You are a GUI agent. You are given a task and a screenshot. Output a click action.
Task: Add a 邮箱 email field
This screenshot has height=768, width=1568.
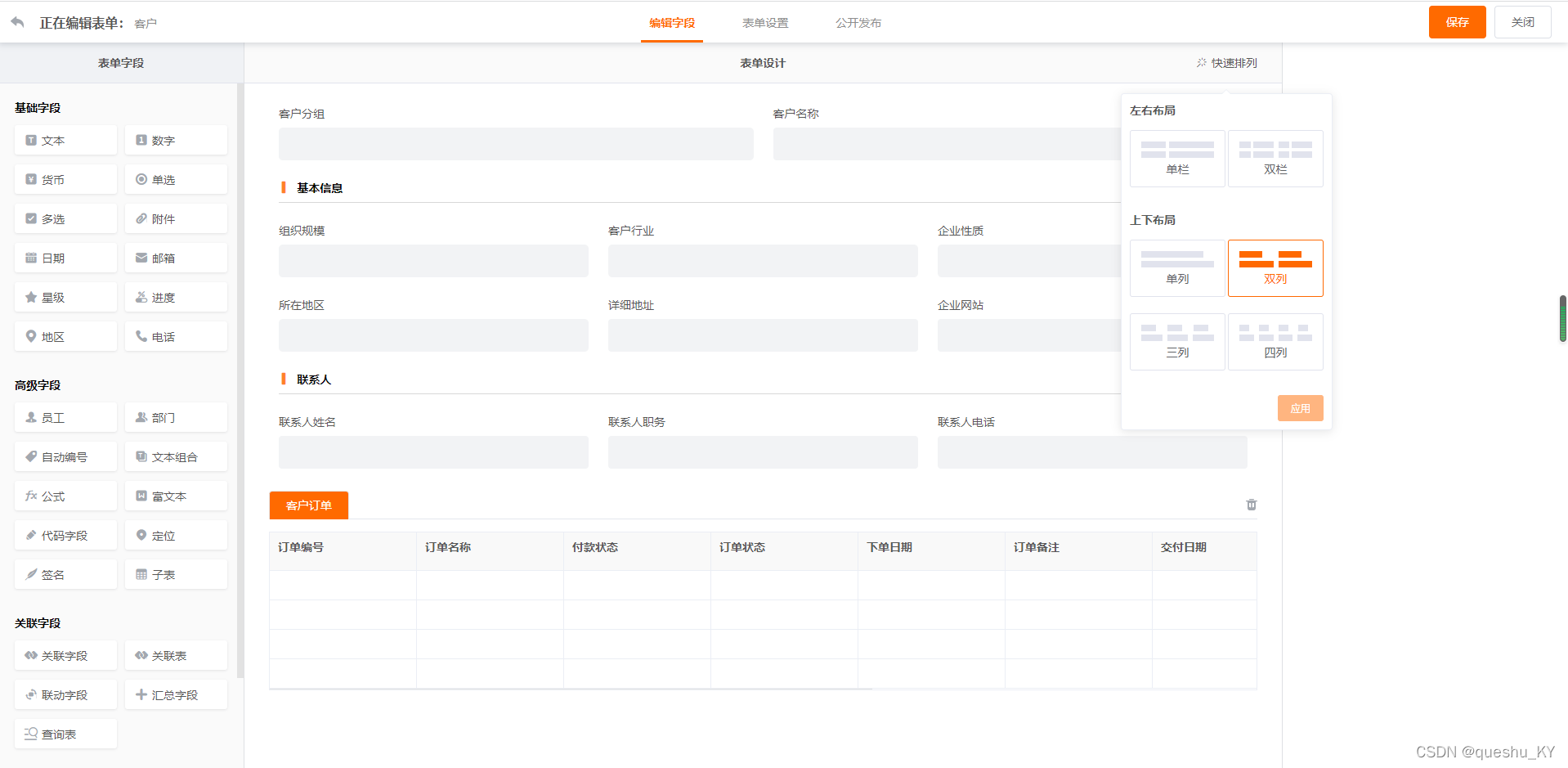176,258
